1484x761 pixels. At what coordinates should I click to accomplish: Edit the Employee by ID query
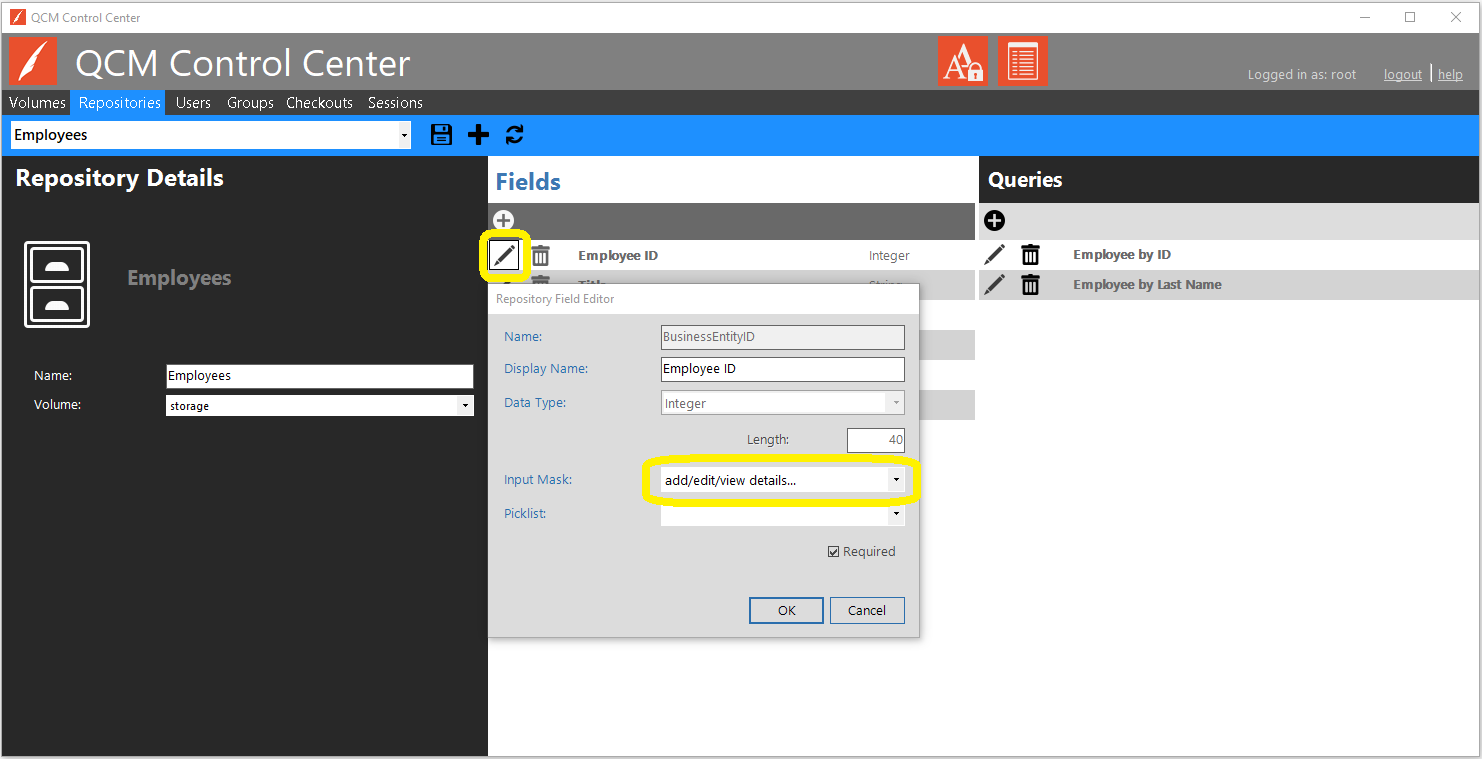994,255
